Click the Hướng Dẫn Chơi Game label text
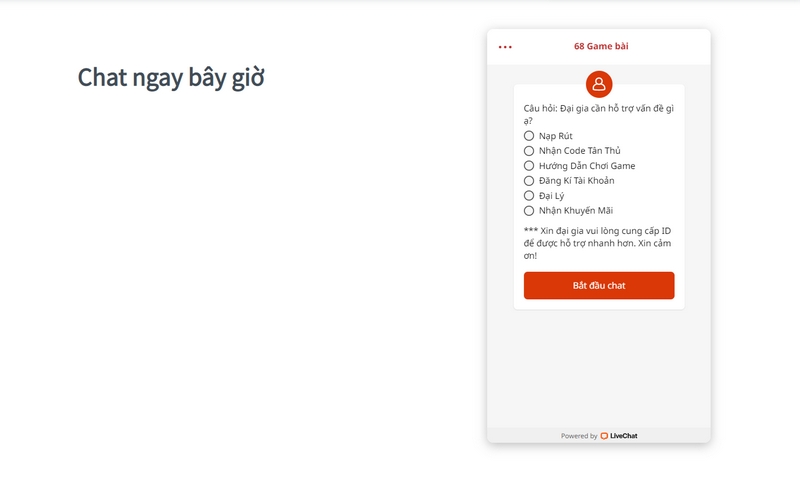800x487 pixels. click(x=587, y=166)
